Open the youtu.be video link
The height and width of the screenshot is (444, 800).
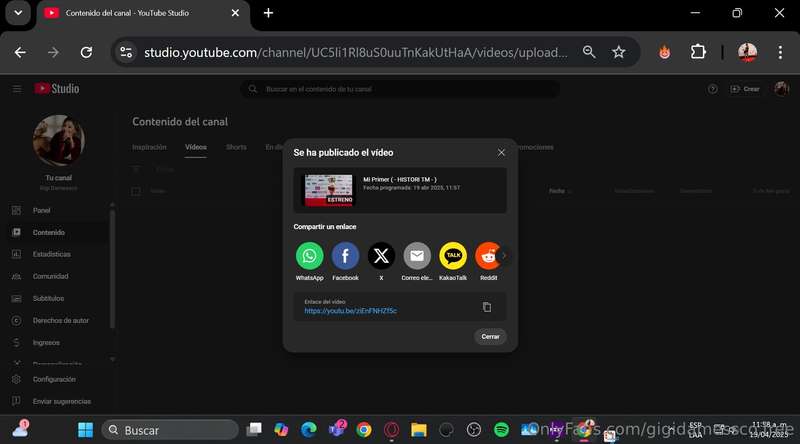click(x=351, y=311)
